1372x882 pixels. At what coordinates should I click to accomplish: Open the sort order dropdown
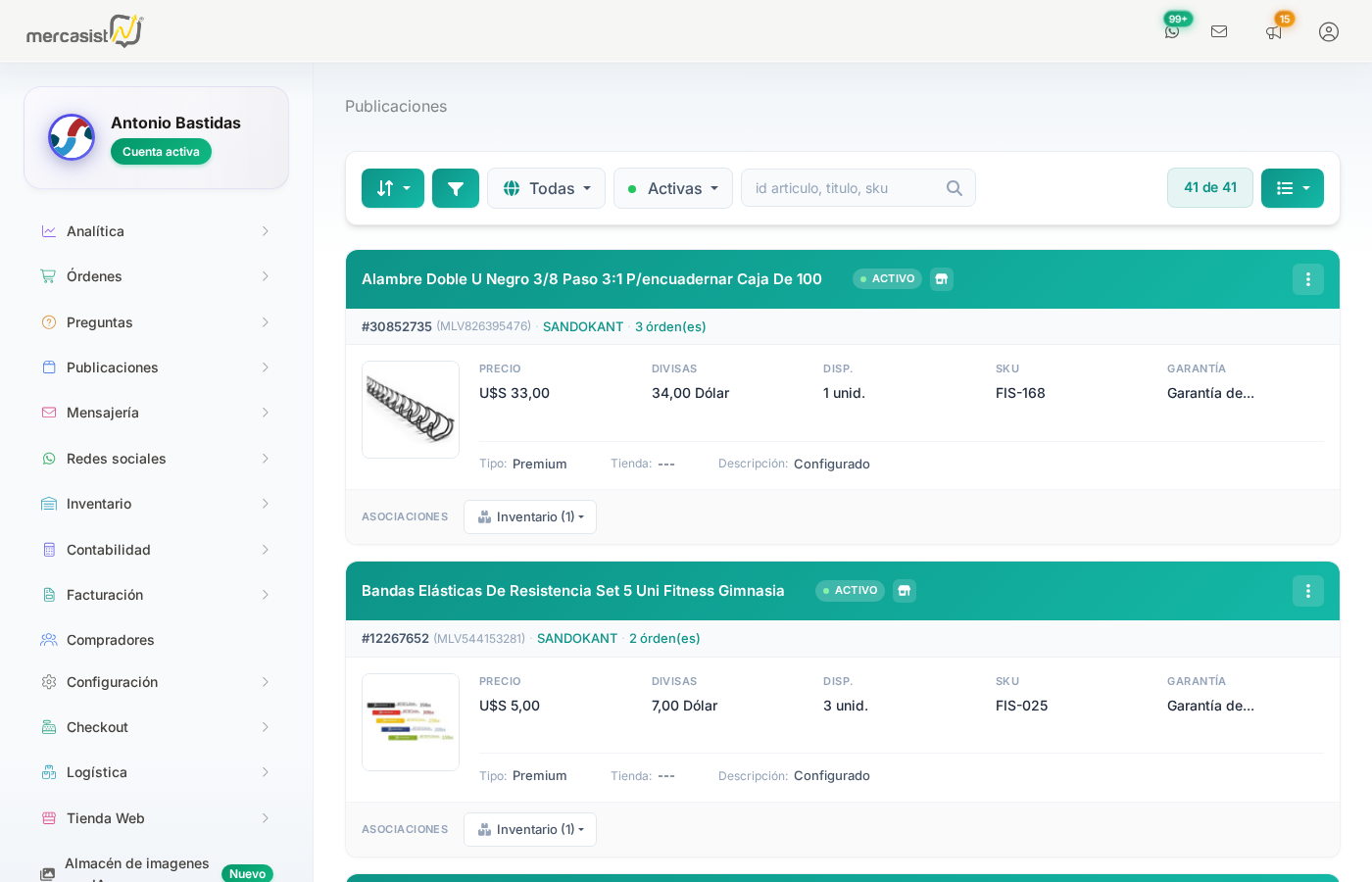(393, 188)
